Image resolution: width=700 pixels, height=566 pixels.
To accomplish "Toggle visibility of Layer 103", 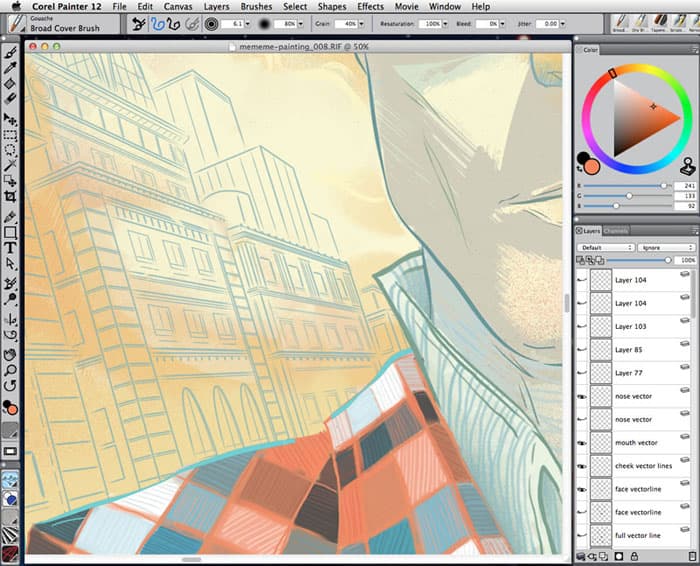I will point(582,326).
